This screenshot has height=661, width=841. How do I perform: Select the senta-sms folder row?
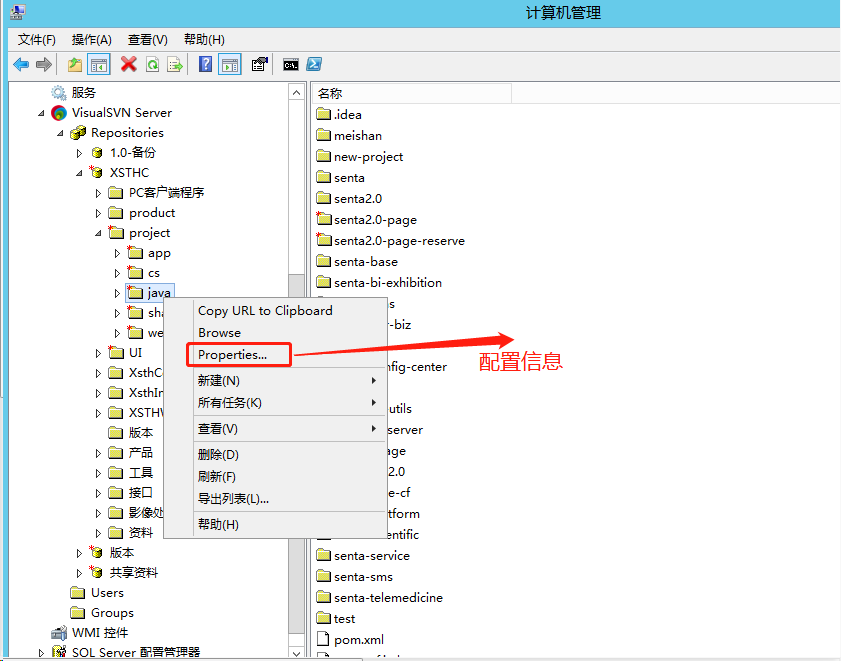pos(355,577)
